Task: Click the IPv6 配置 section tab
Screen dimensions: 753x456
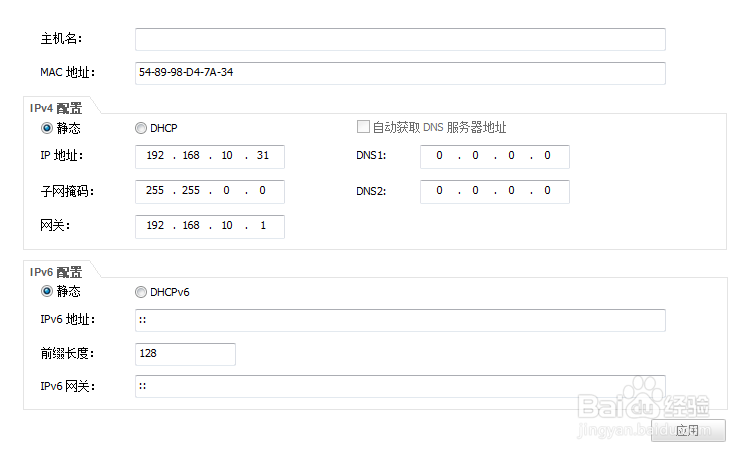Action: tap(56, 271)
